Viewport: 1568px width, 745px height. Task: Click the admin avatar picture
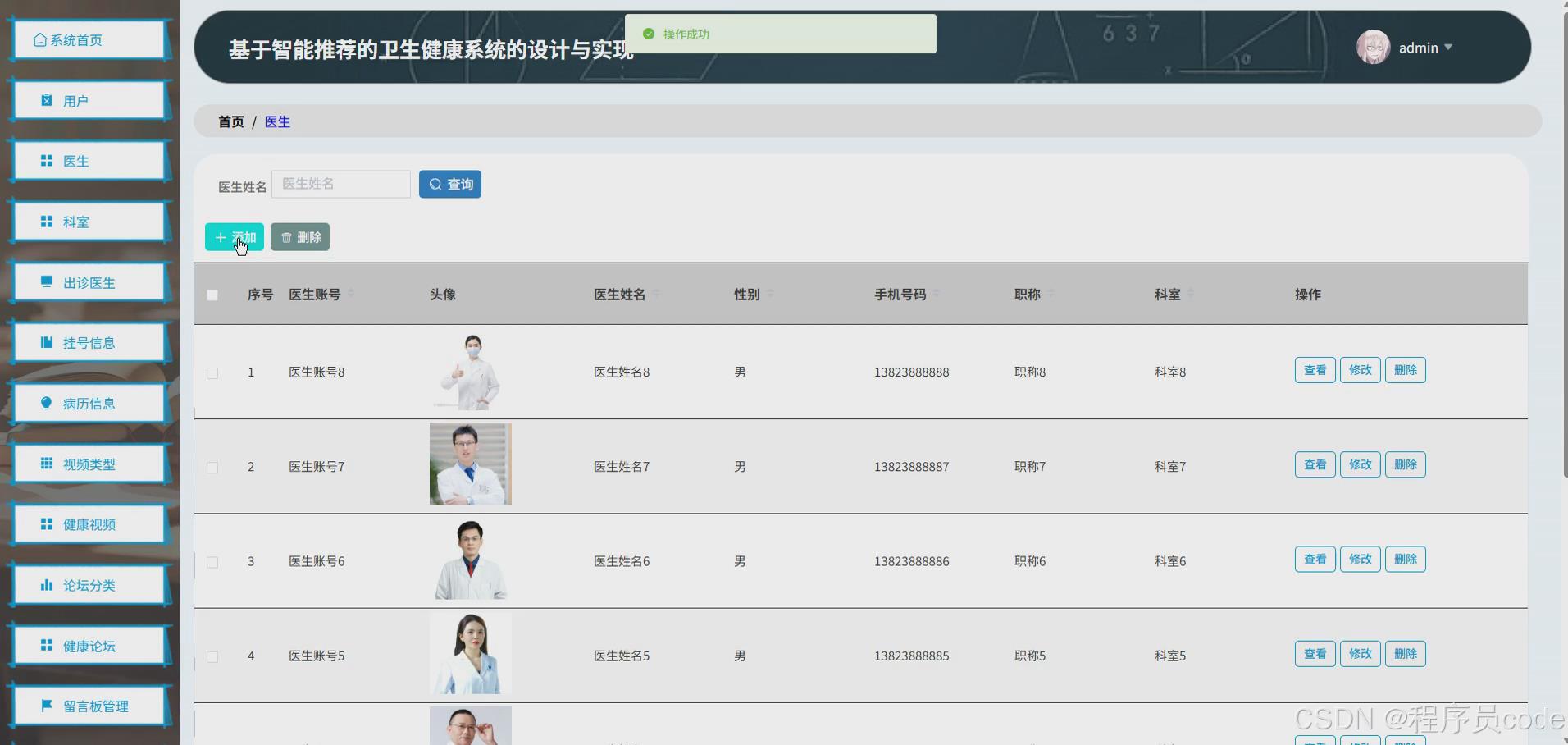tap(1373, 47)
